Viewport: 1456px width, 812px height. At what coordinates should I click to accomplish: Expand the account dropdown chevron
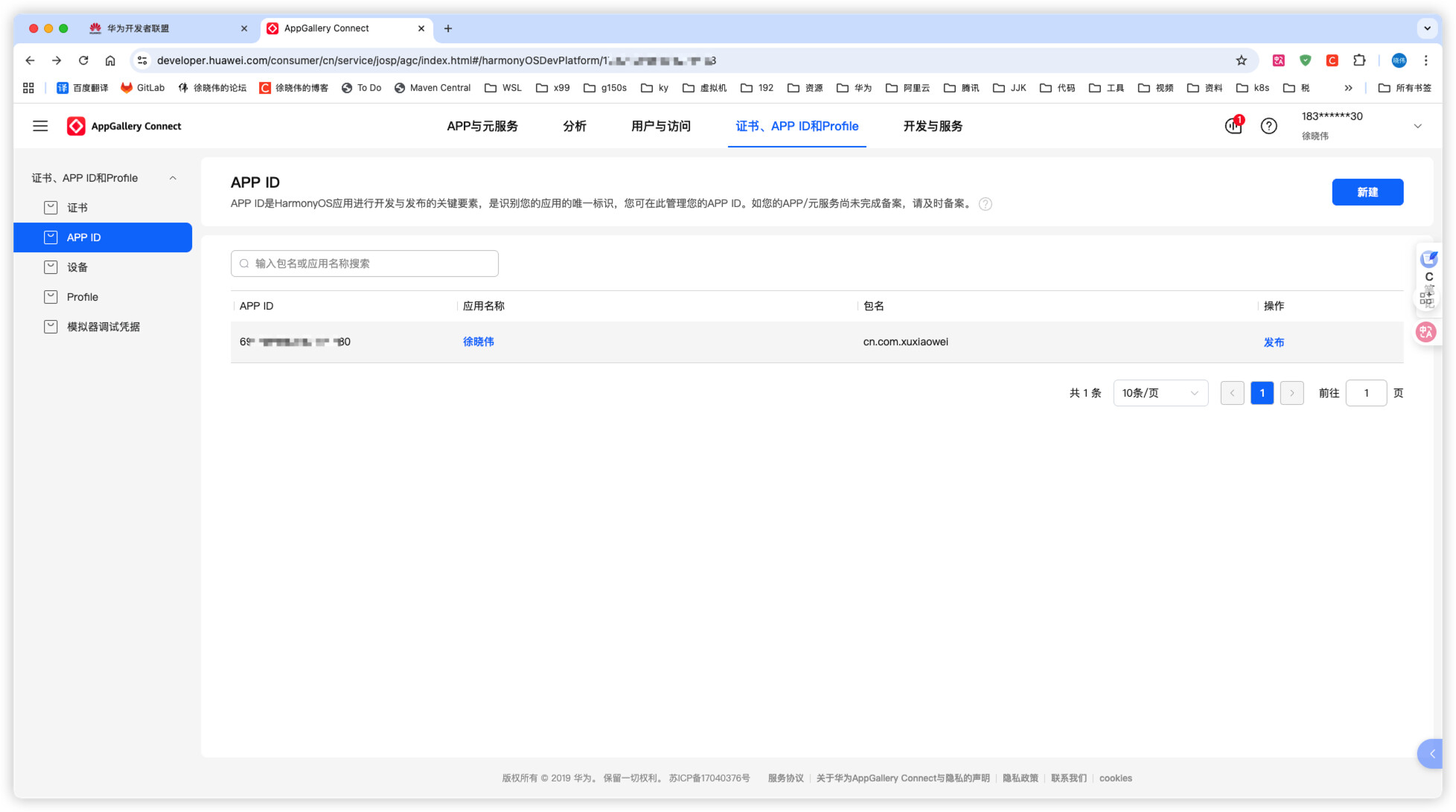point(1417,126)
